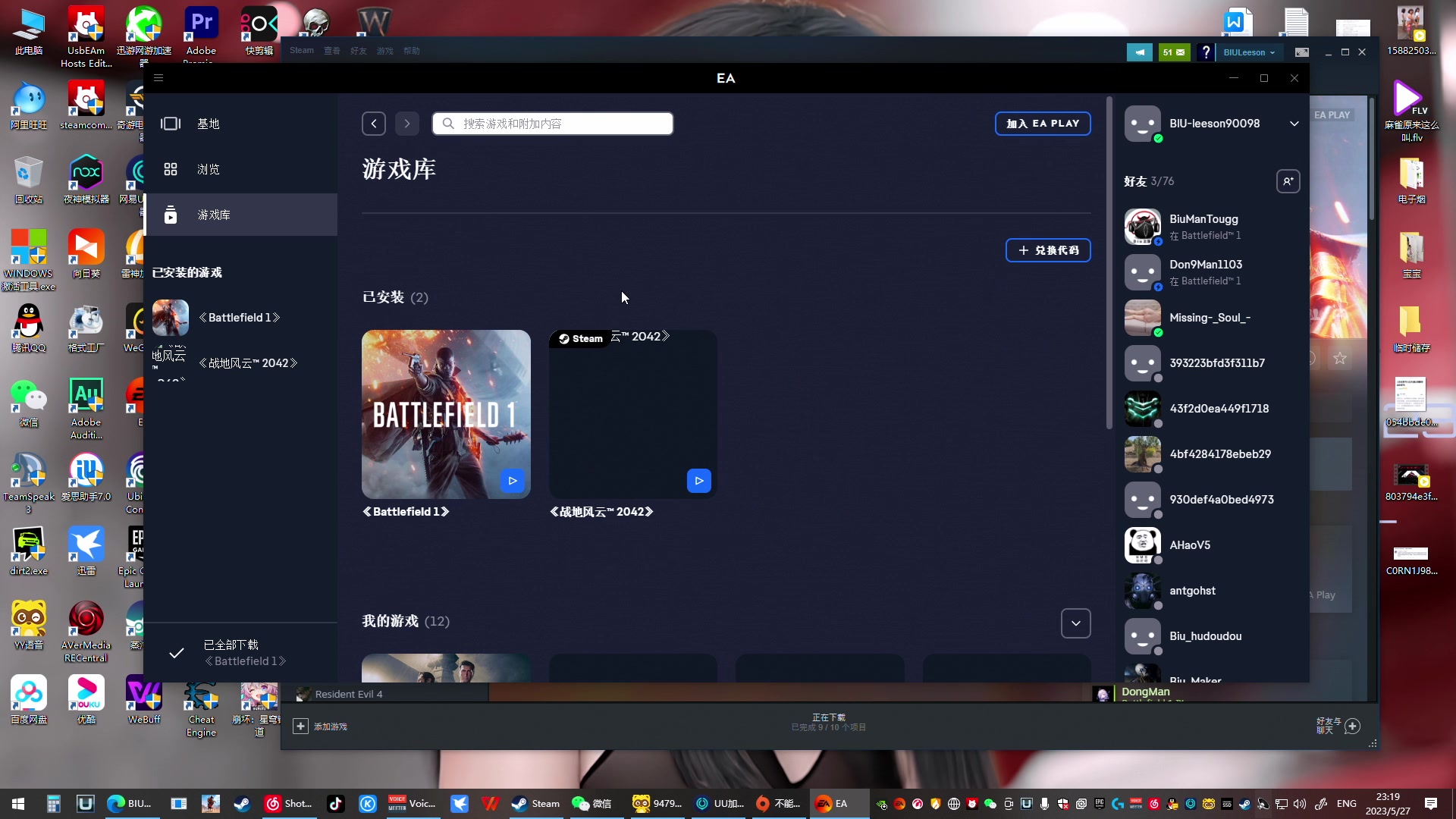Click the 兑换代码 redeem code button
Image resolution: width=1456 pixels, height=819 pixels.
click(x=1048, y=250)
